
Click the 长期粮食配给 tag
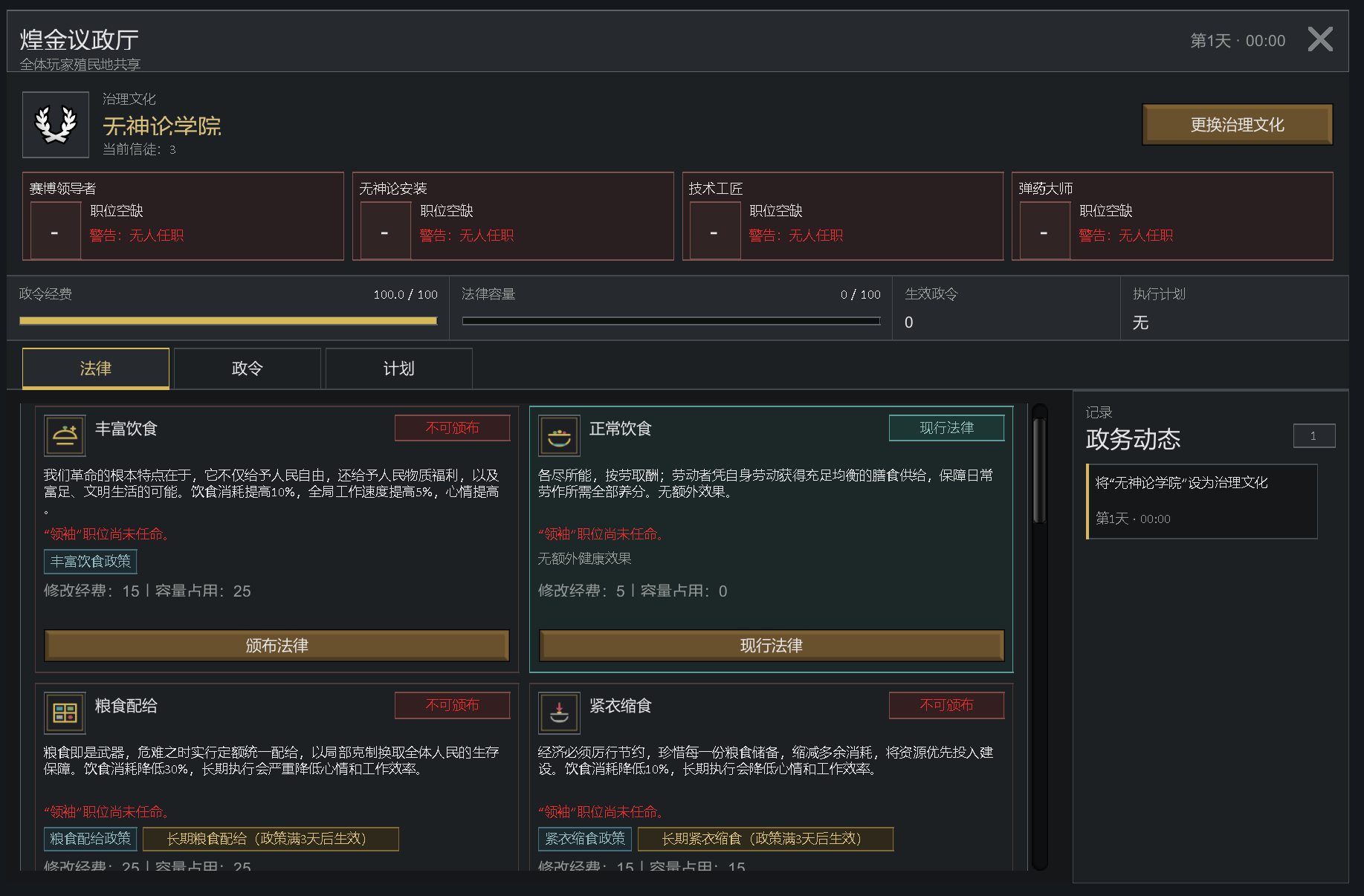[271, 839]
